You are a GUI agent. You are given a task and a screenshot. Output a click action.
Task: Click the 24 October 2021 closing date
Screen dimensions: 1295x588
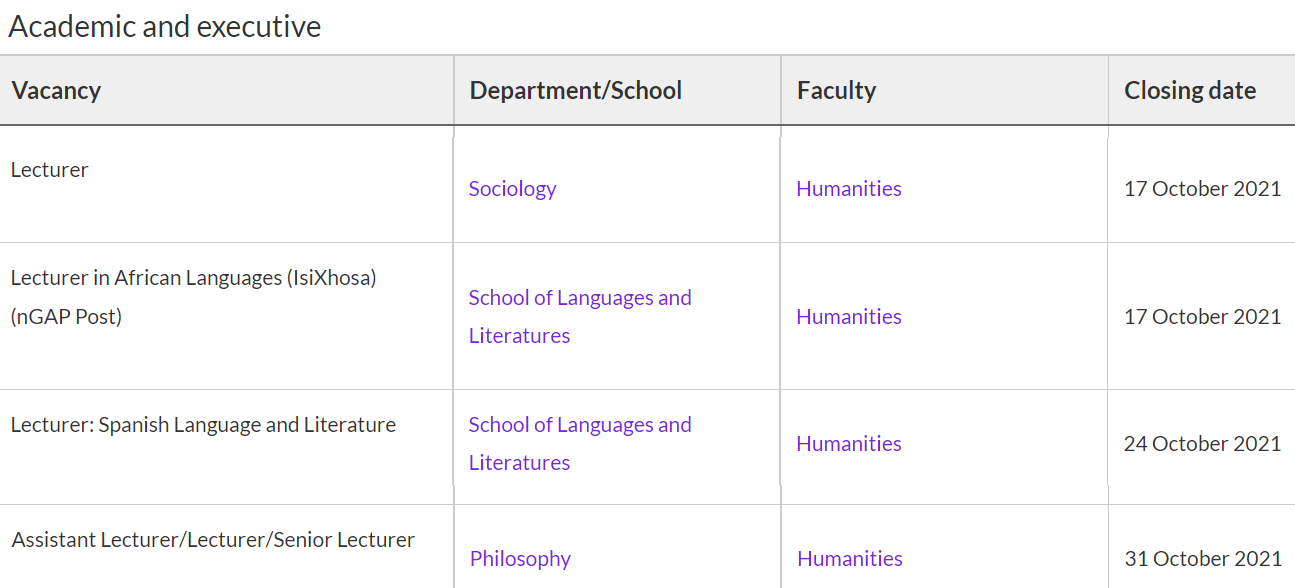click(x=1202, y=443)
